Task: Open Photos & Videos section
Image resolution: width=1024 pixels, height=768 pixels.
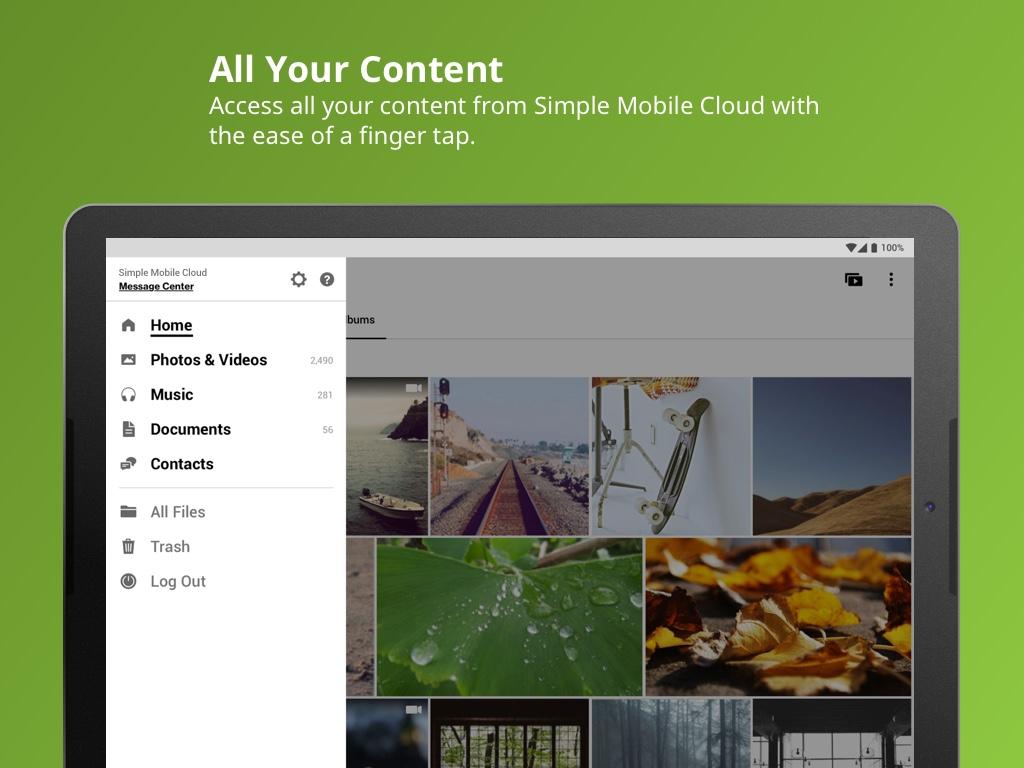Action: [x=226, y=360]
